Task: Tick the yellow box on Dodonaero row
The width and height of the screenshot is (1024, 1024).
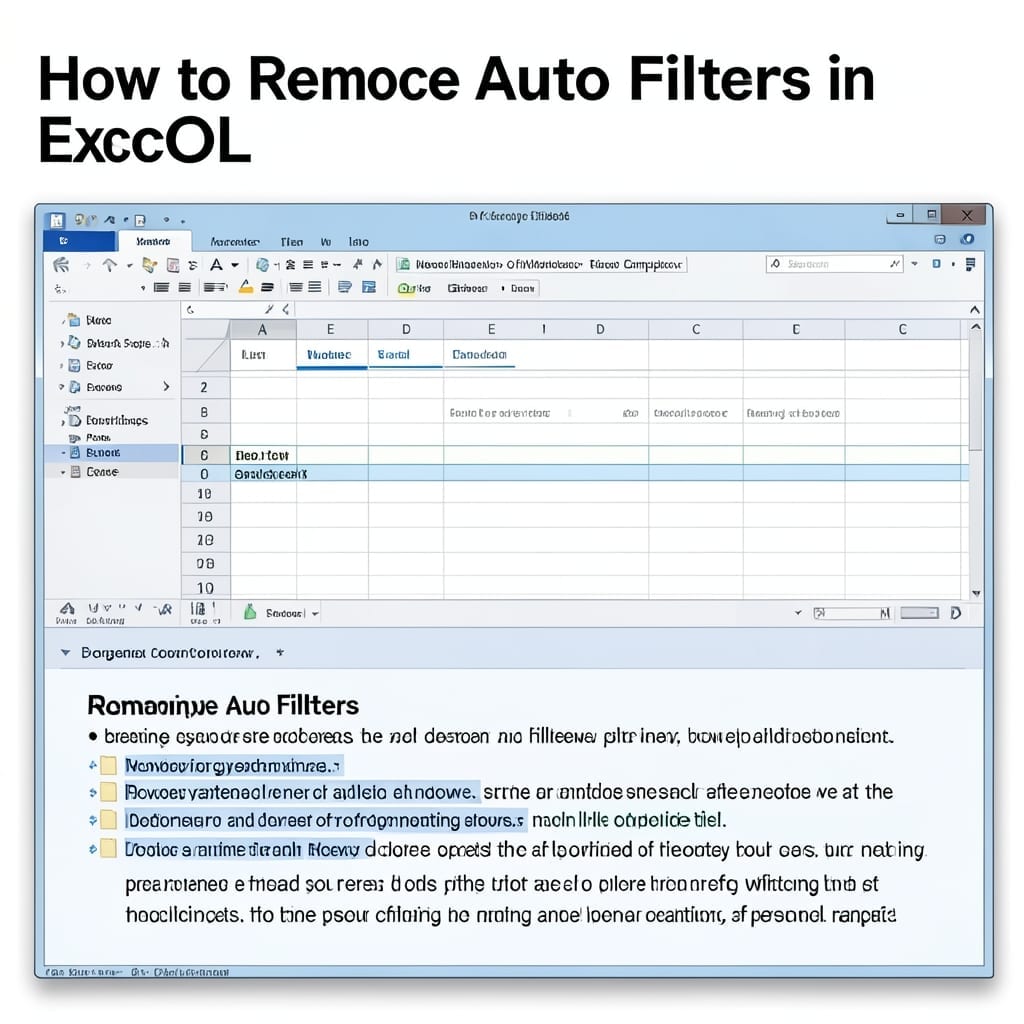Action: (x=108, y=820)
